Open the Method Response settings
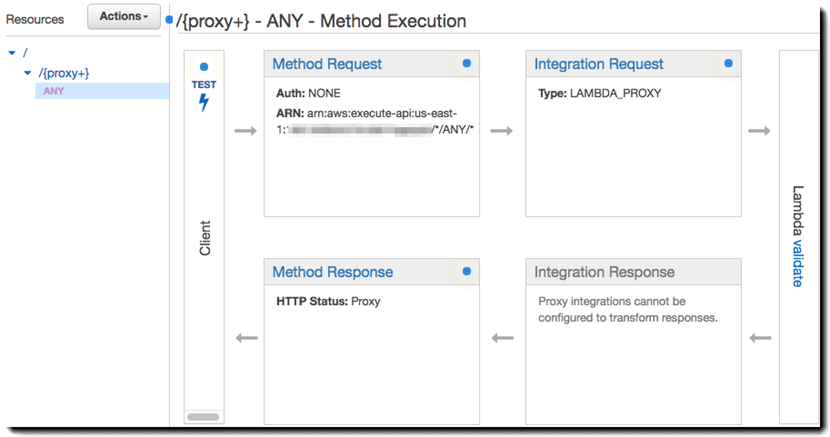 pos(332,272)
